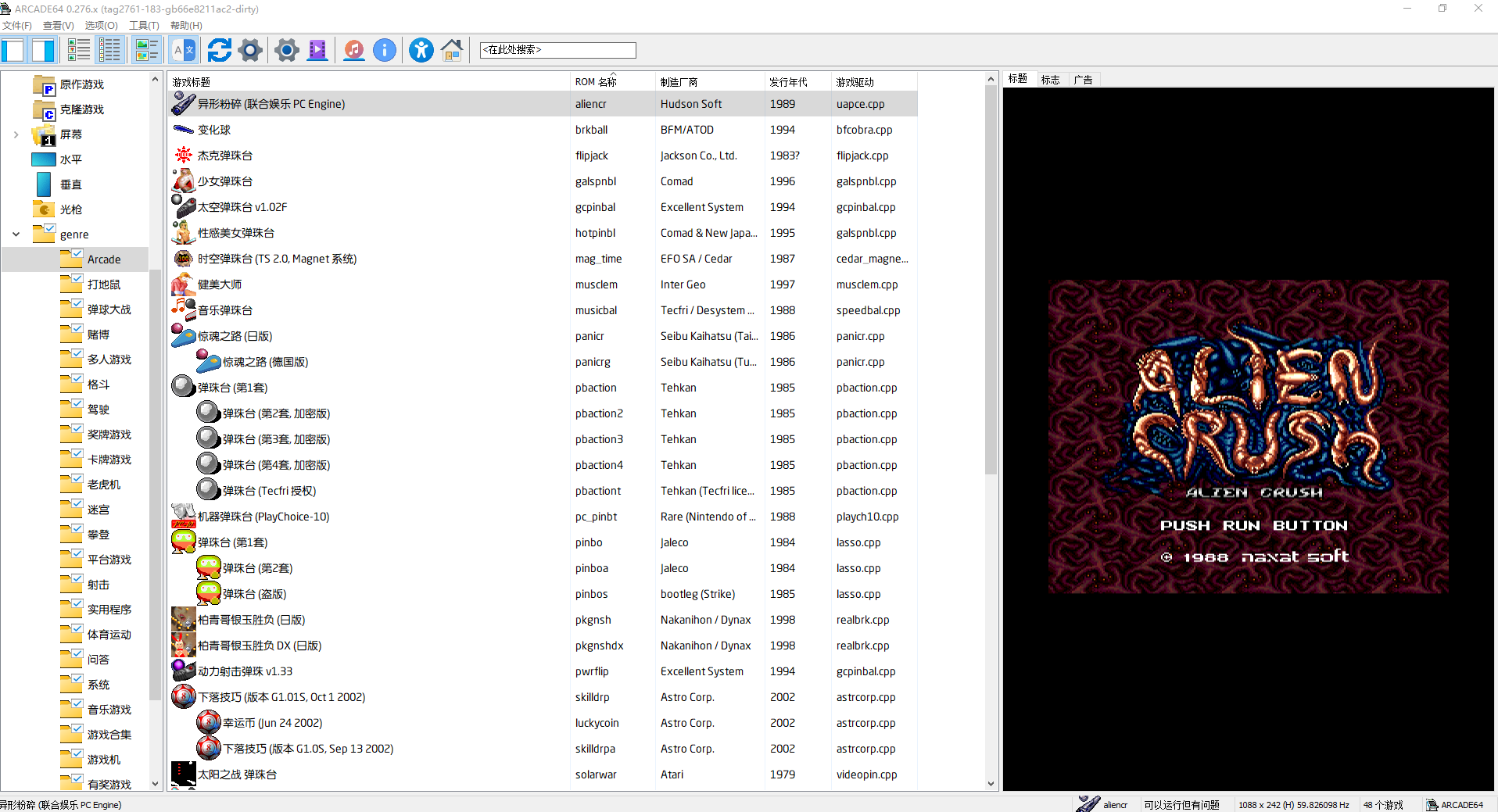The width and height of the screenshot is (1498, 812).
Task: Open the 文件(F) menu
Action: [x=16, y=25]
